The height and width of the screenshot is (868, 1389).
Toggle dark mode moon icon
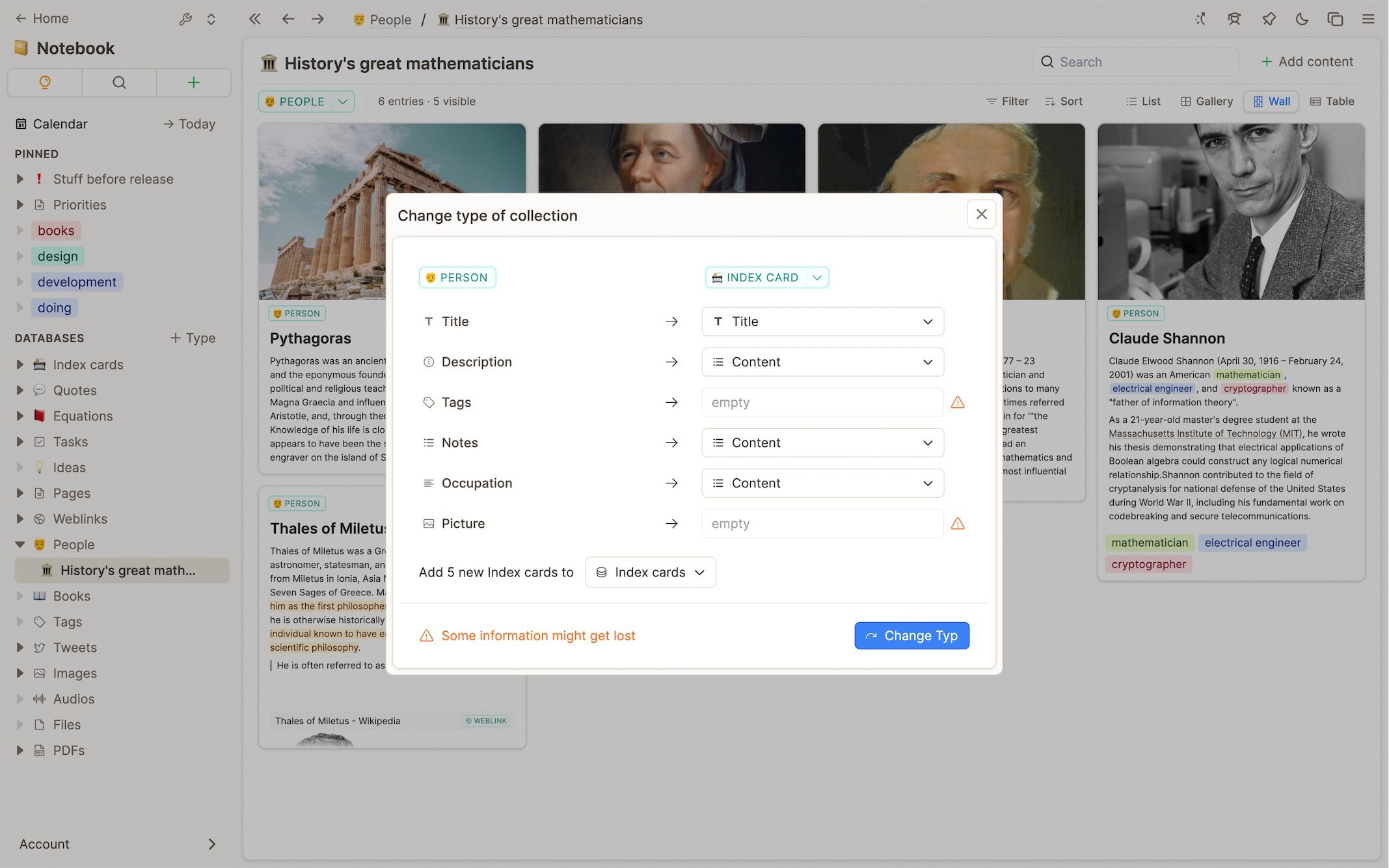coord(1302,20)
